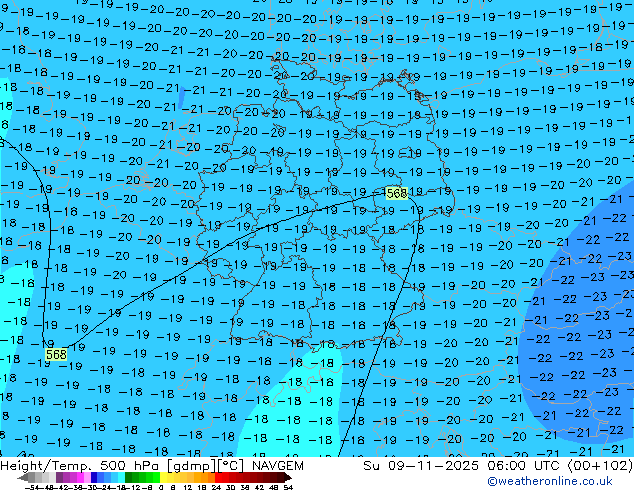Click the bright red 24°C legend swatch
Image resolution: width=634 pixels, height=490 pixels.
coord(218,478)
